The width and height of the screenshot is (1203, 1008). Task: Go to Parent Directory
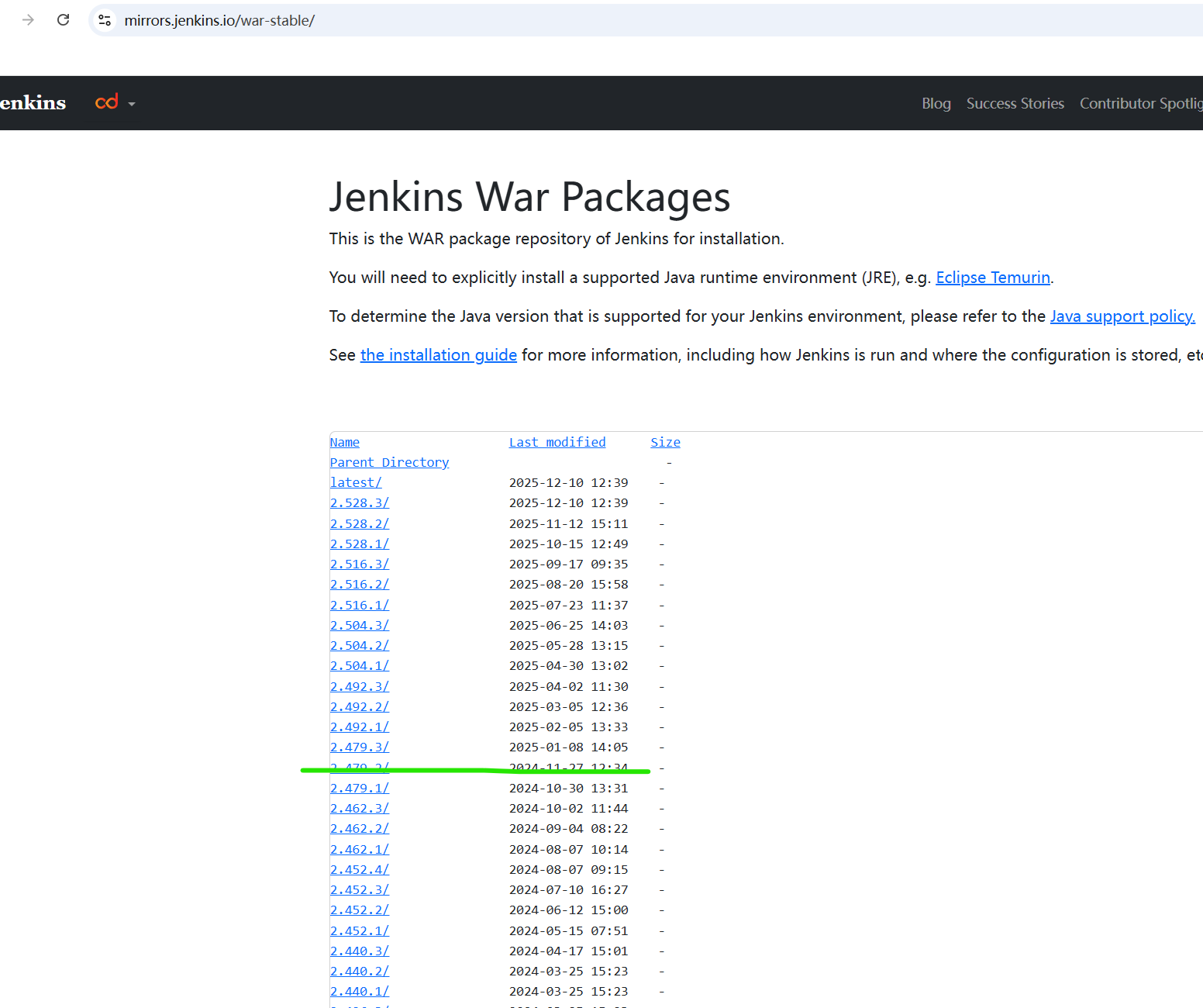389,462
